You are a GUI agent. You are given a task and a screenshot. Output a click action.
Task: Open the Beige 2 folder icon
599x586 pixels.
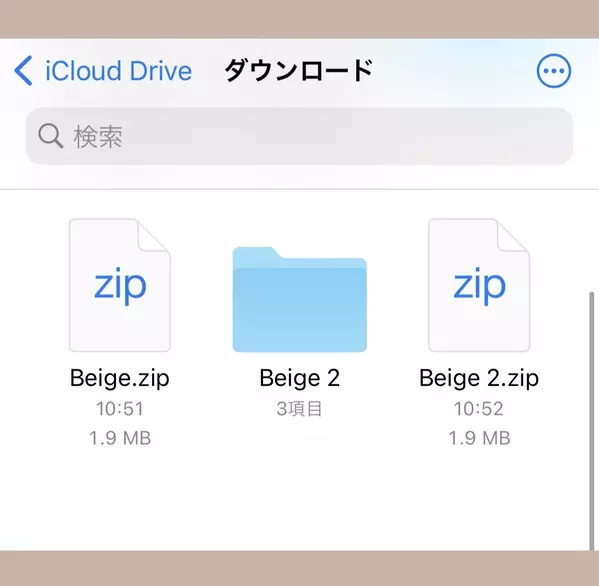300,299
